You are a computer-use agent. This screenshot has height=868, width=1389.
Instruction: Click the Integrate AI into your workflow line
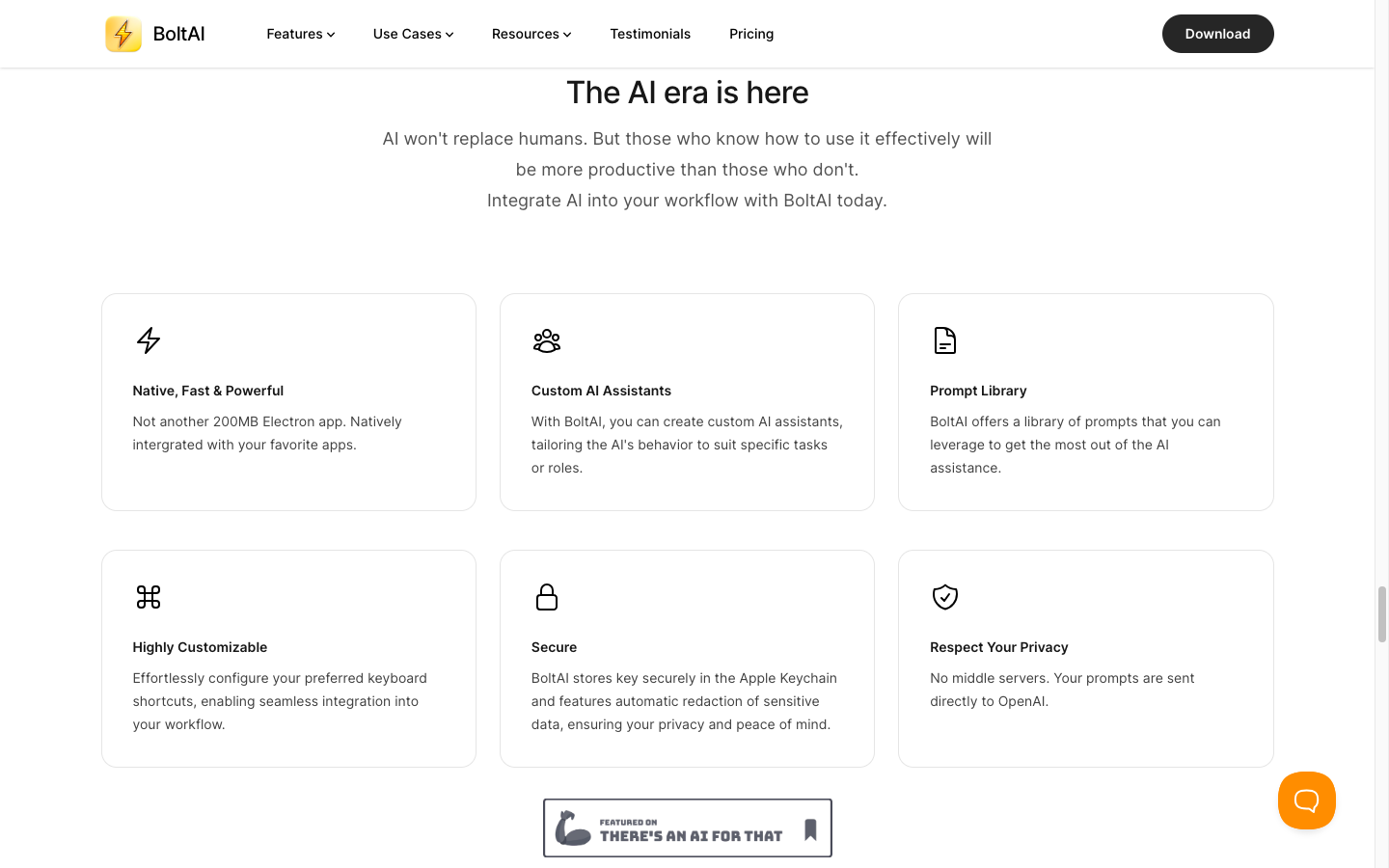tap(687, 201)
